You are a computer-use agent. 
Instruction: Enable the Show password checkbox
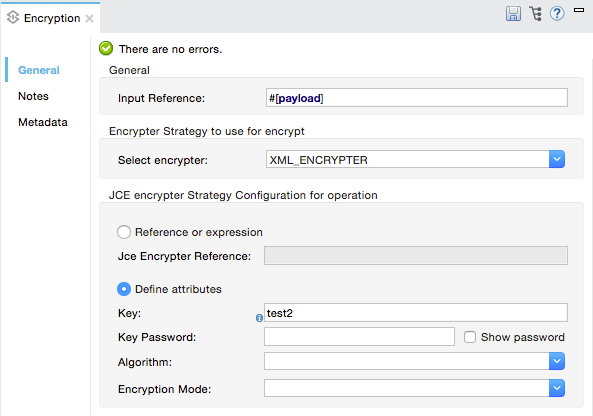pos(470,337)
